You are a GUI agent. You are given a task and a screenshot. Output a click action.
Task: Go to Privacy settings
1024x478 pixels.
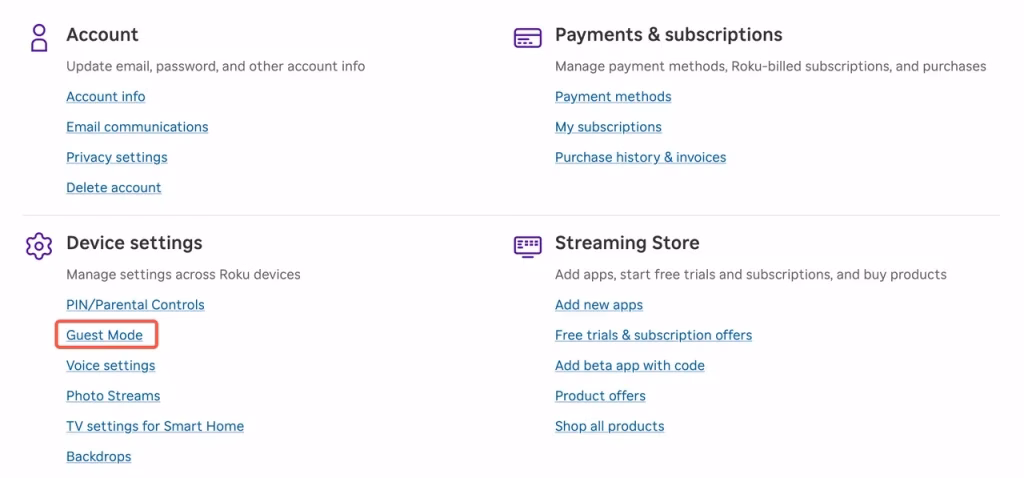point(117,157)
